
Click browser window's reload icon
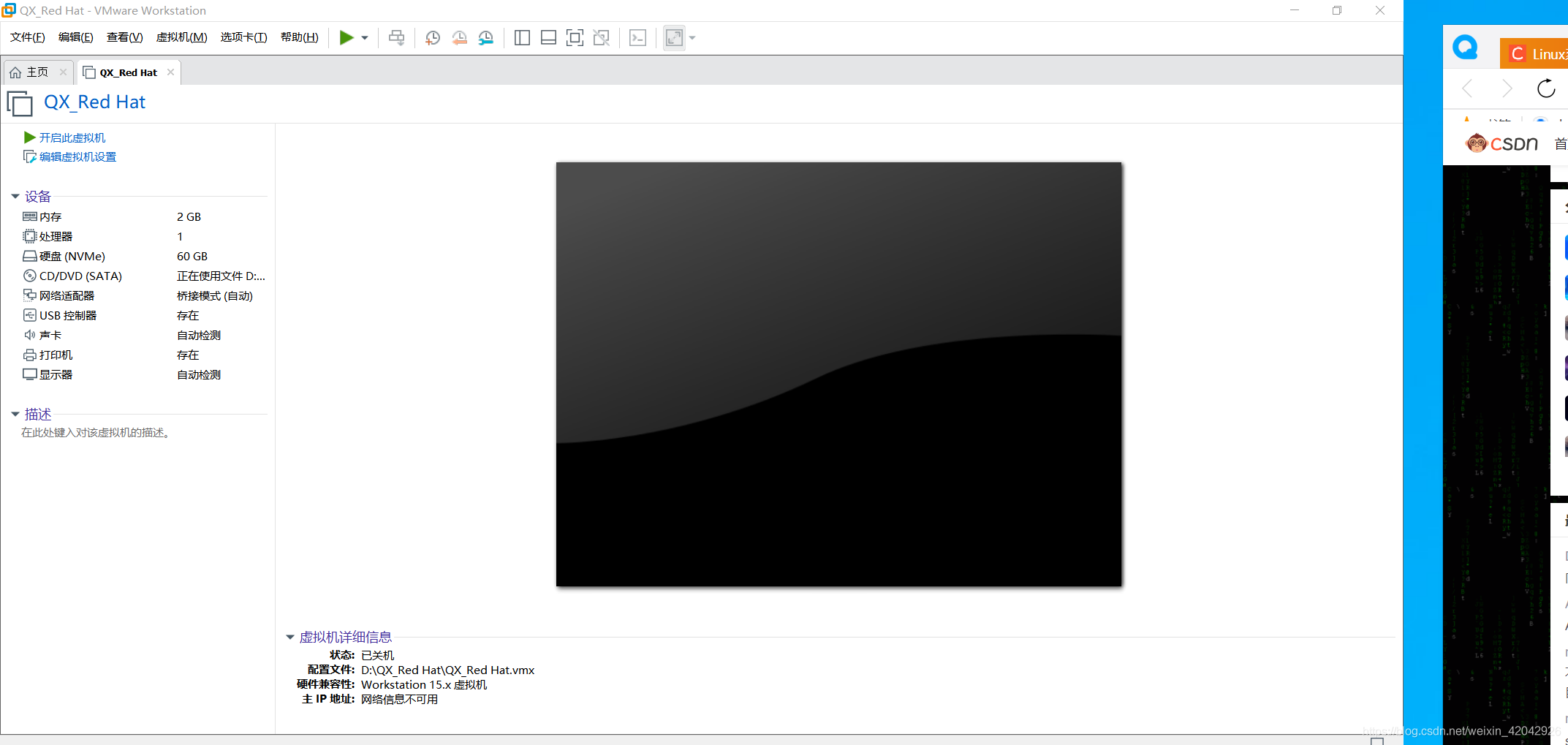1546,88
